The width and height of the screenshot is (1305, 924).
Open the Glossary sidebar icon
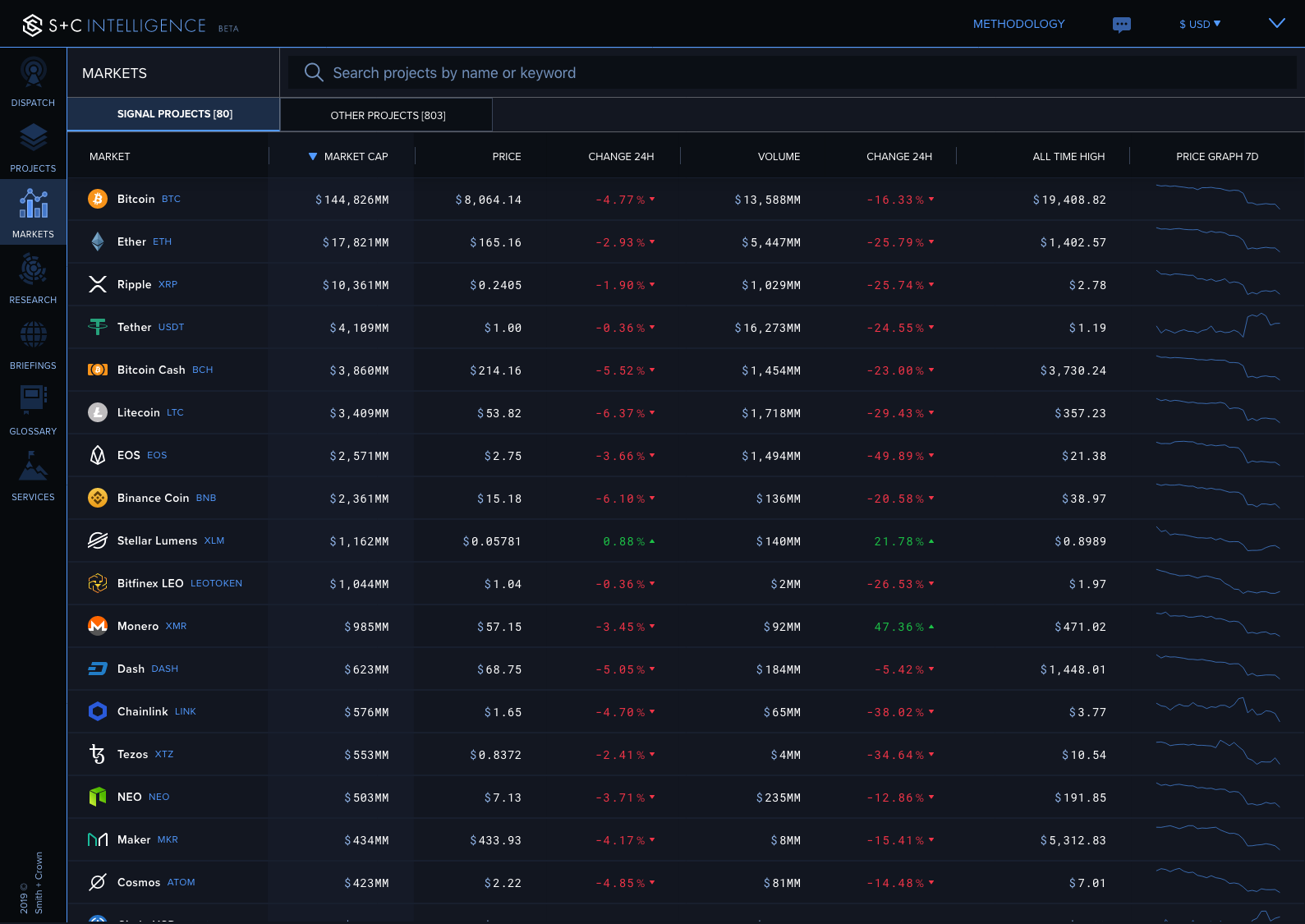point(33,401)
